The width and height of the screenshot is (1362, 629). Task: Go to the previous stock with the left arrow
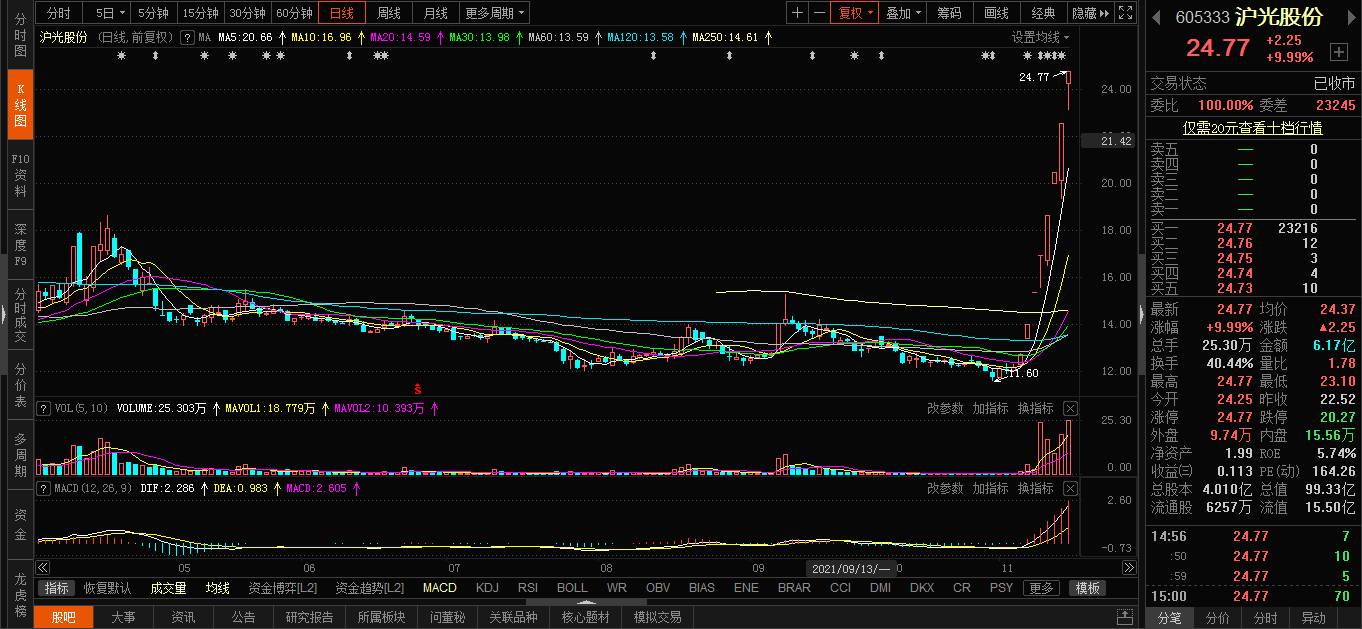click(x=1156, y=17)
